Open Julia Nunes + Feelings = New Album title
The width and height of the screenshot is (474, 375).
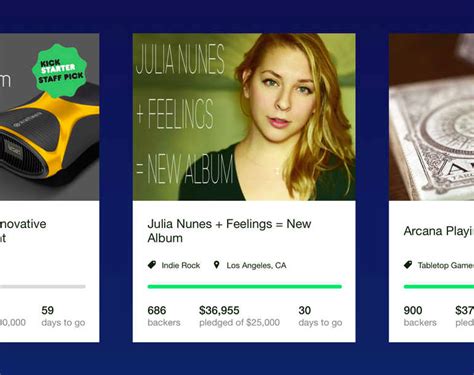pyautogui.click(x=229, y=231)
